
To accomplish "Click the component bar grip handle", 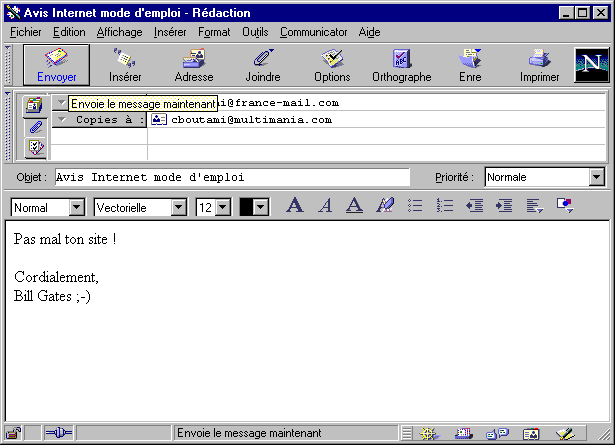I will coord(407,434).
